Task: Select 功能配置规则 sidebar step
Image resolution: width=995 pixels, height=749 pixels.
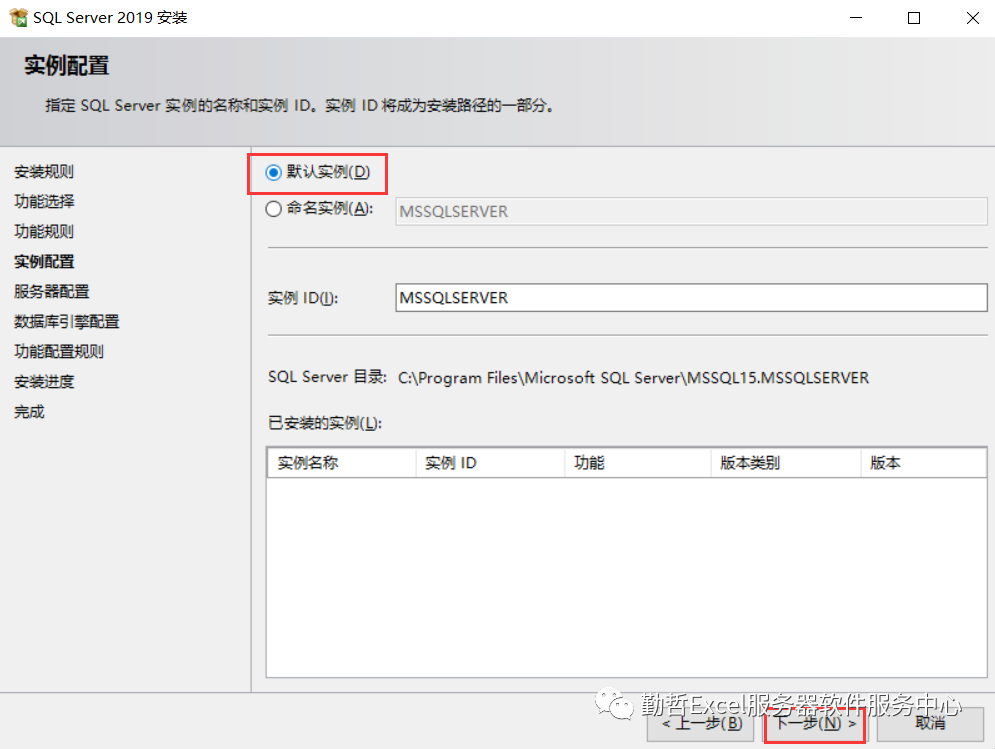Action: click(59, 352)
